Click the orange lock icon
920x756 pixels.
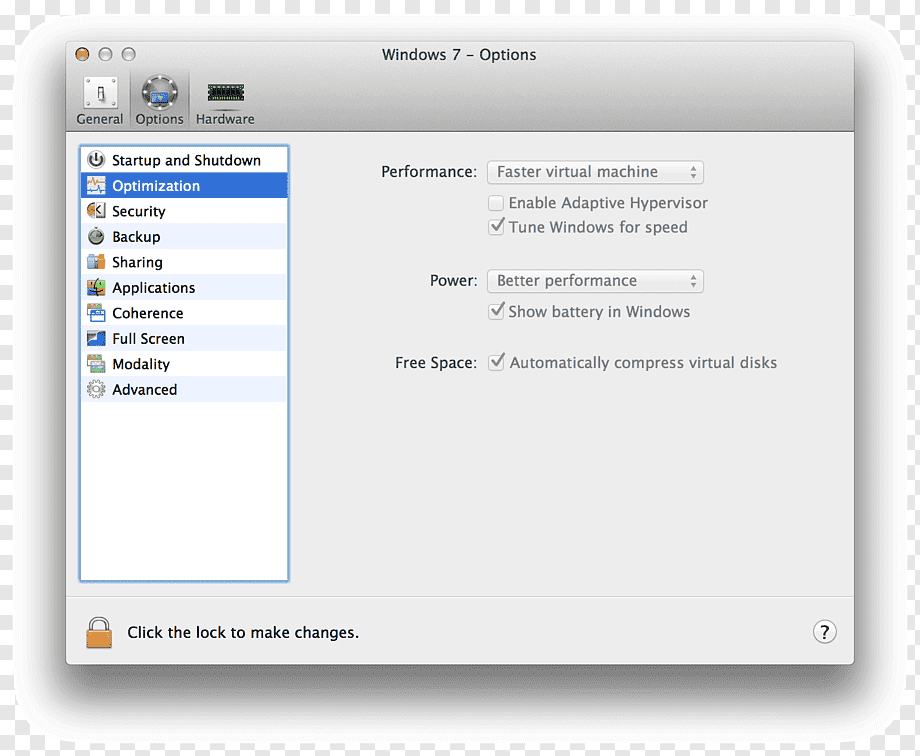[x=99, y=633]
